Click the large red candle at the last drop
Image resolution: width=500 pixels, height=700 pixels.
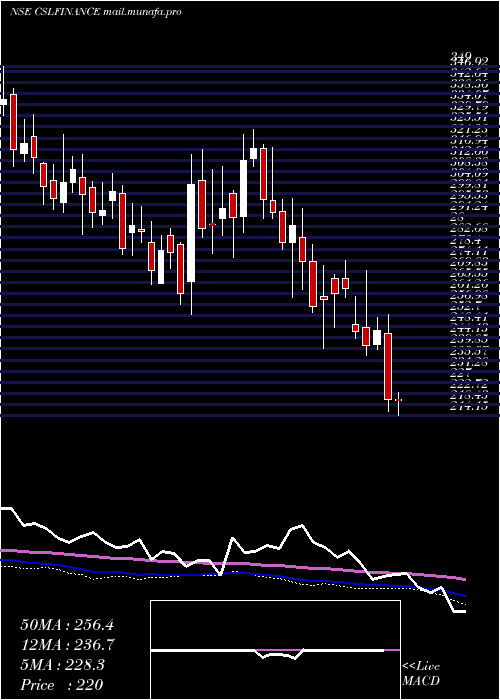point(388,366)
